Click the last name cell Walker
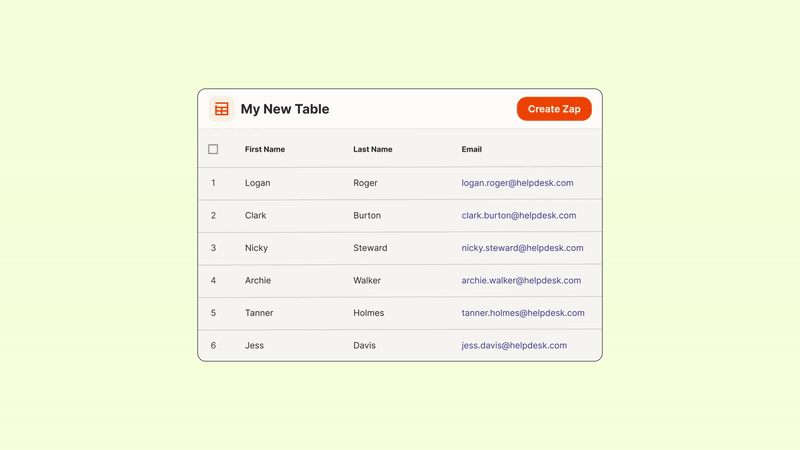The width and height of the screenshot is (800, 450). point(367,280)
